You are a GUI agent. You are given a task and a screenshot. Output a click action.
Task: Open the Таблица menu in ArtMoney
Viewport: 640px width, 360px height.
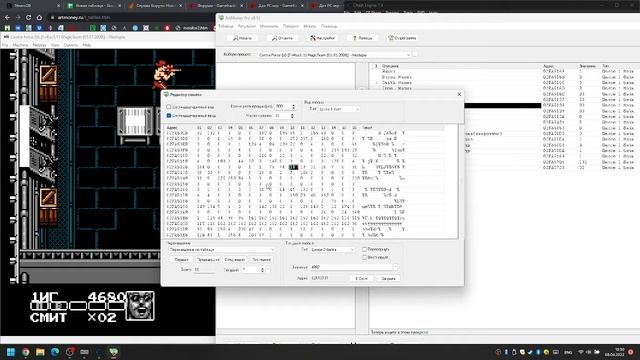click(225, 26)
